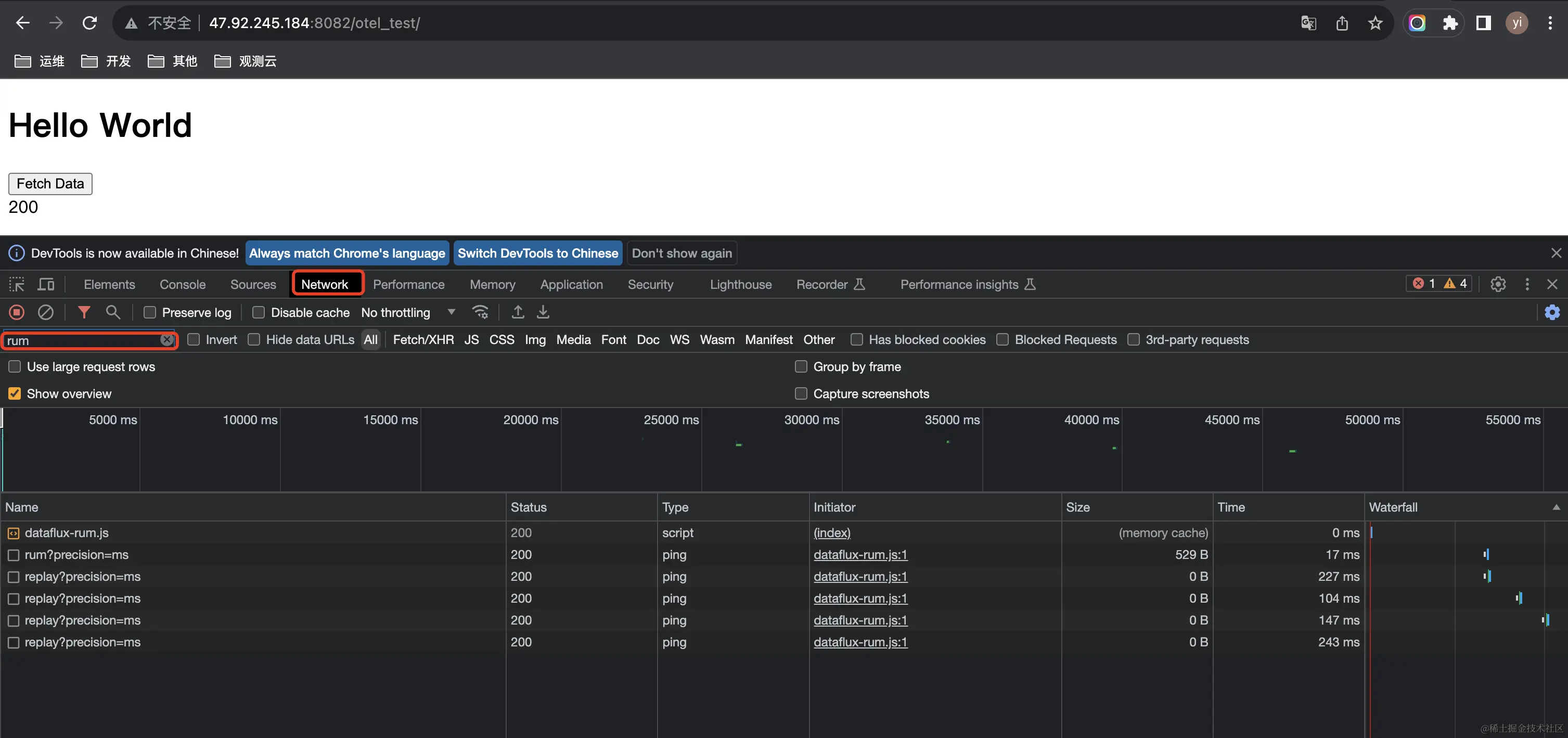The height and width of the screenshot is (738, 1568).
Task: Click the translate page icon
Action: pos(1308,23)
